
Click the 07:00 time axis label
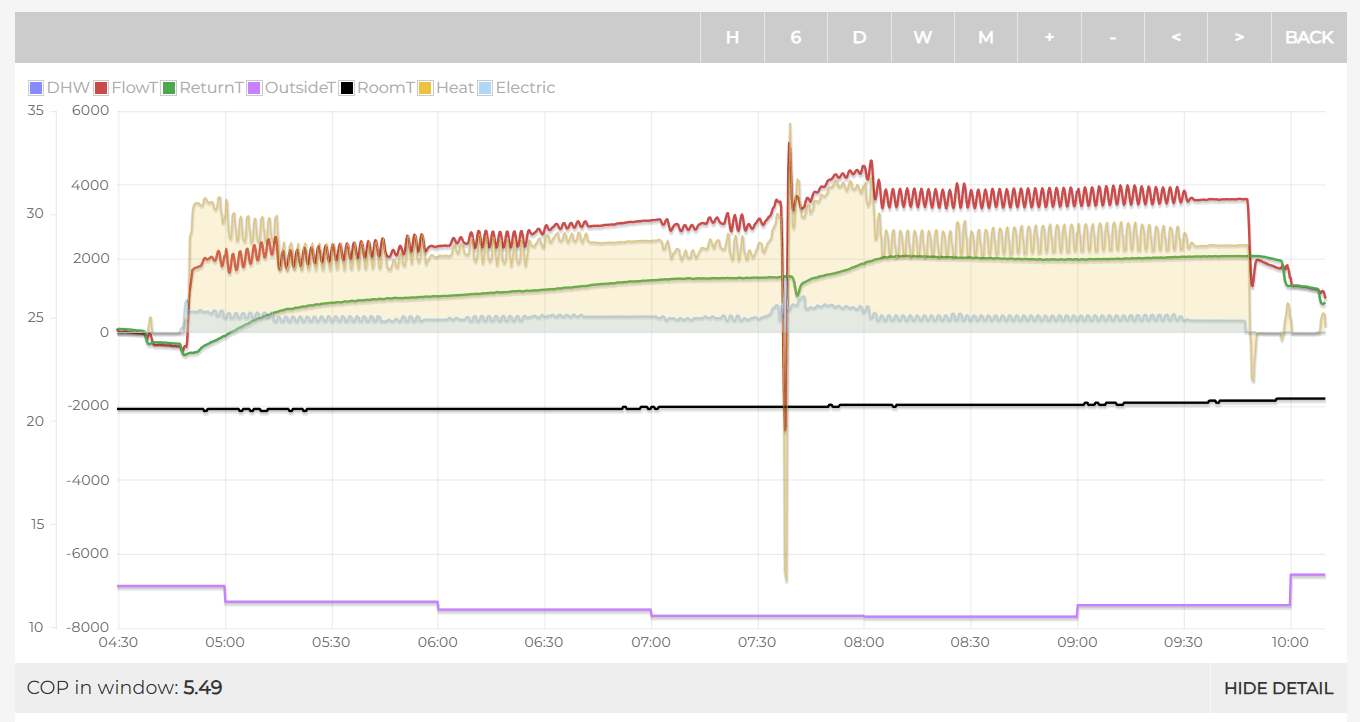coord(651,642)
